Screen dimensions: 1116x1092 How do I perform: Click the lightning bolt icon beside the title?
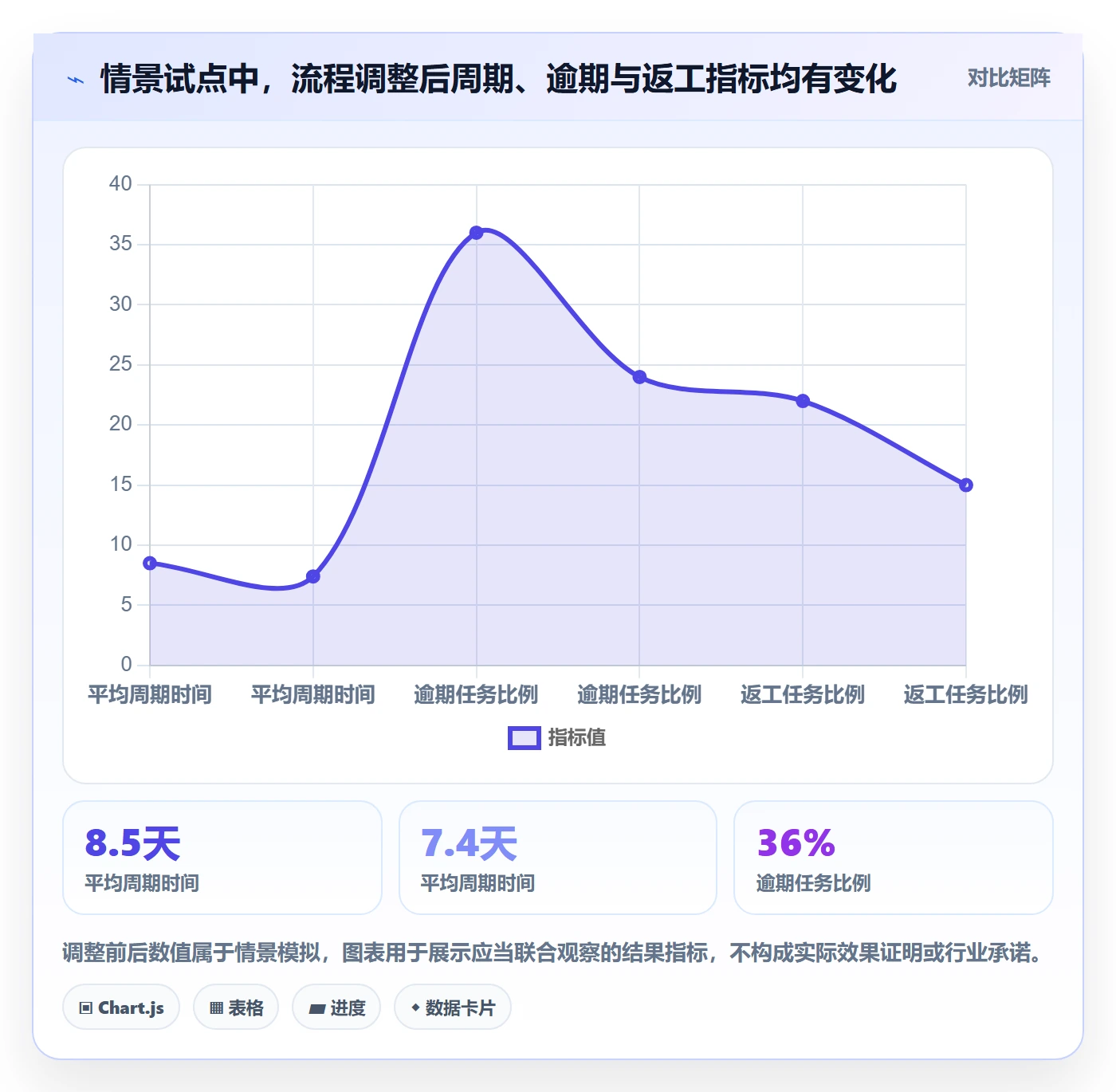click(76, 80)
